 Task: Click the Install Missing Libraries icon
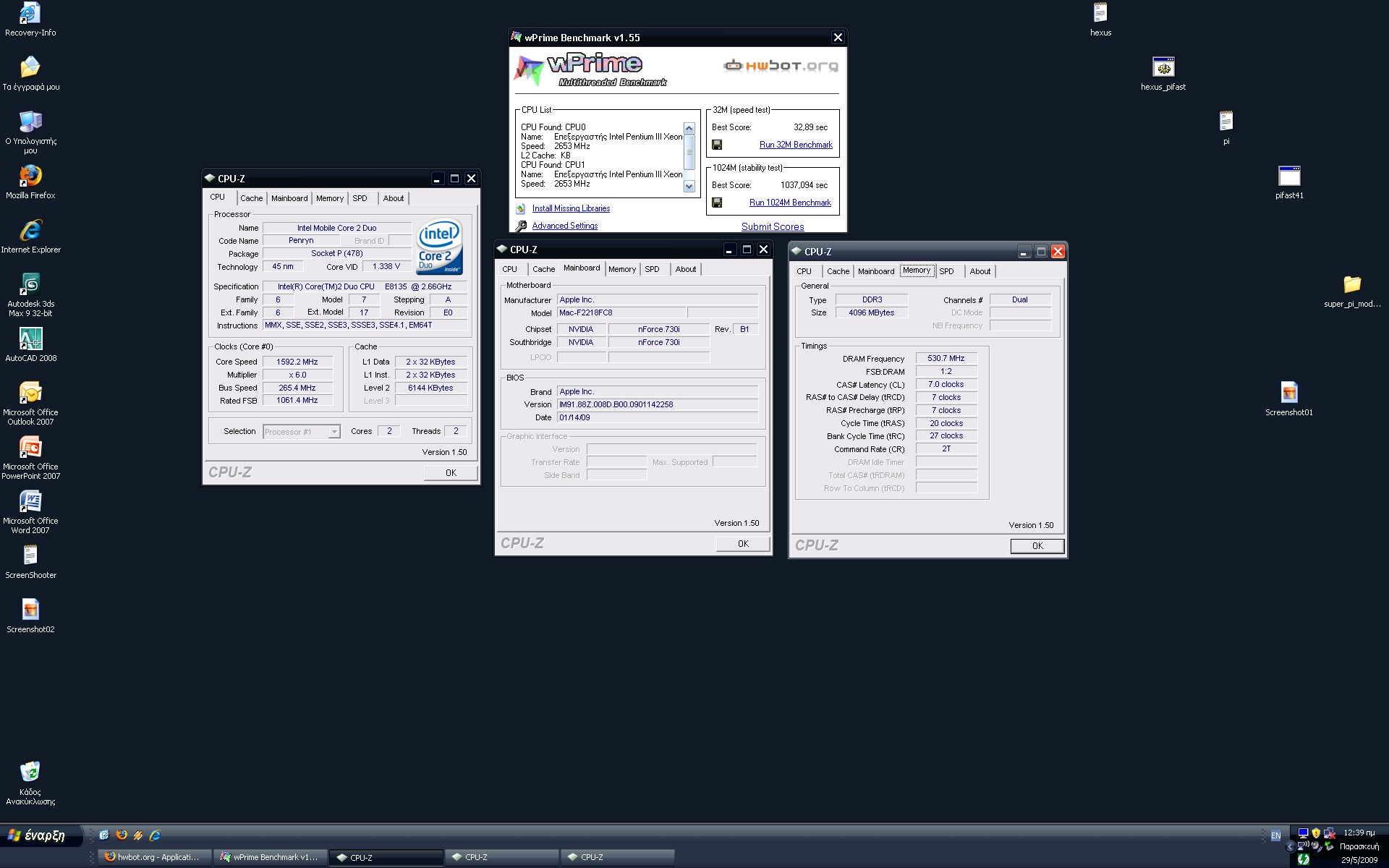(521, 208)
